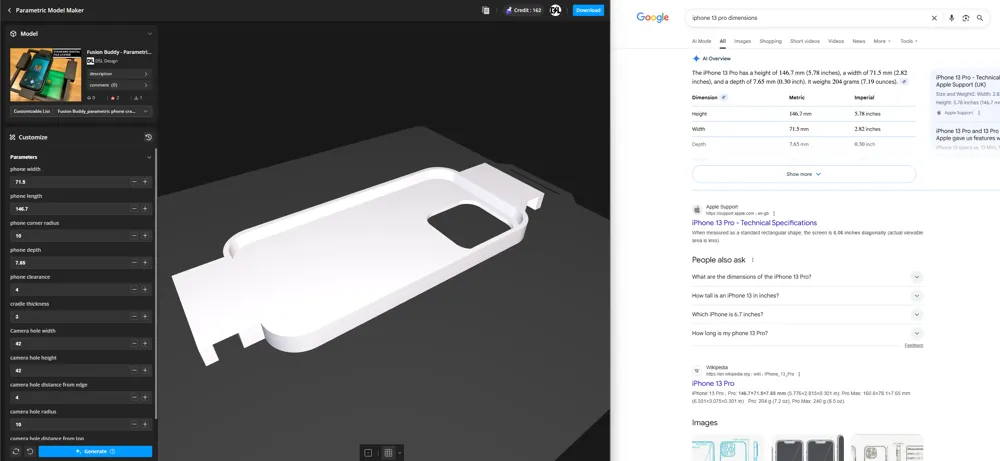Collapse the Parameters section

click(149, 157)
